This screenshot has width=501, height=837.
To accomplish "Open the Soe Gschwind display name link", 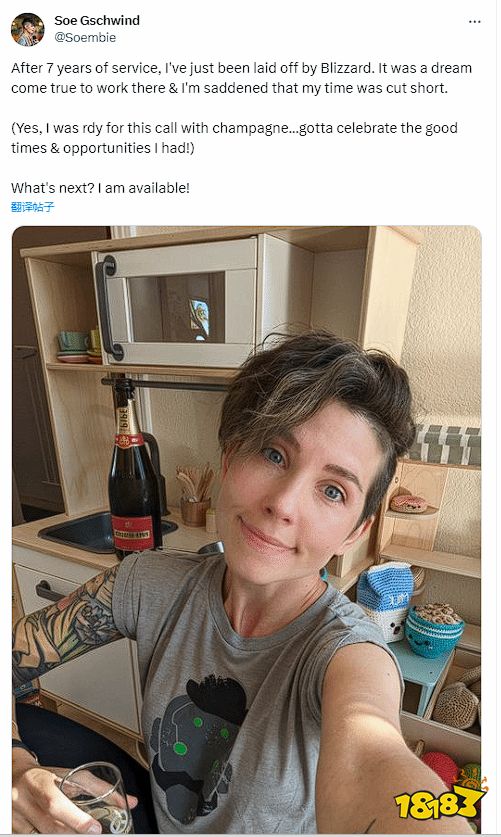I will coord(97,20).
